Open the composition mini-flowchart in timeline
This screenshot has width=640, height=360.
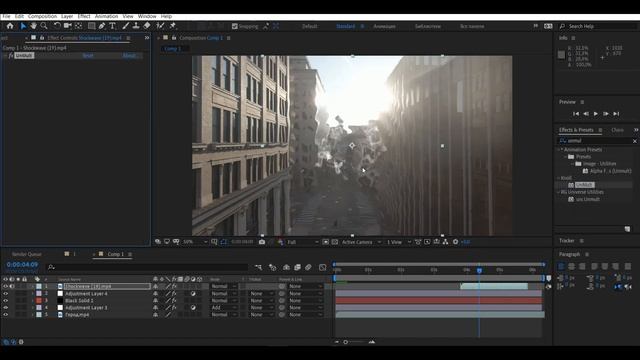(258, 267)
